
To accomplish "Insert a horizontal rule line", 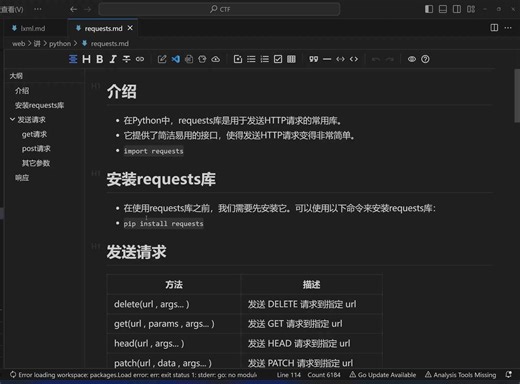I will click(x=327, y=59).
